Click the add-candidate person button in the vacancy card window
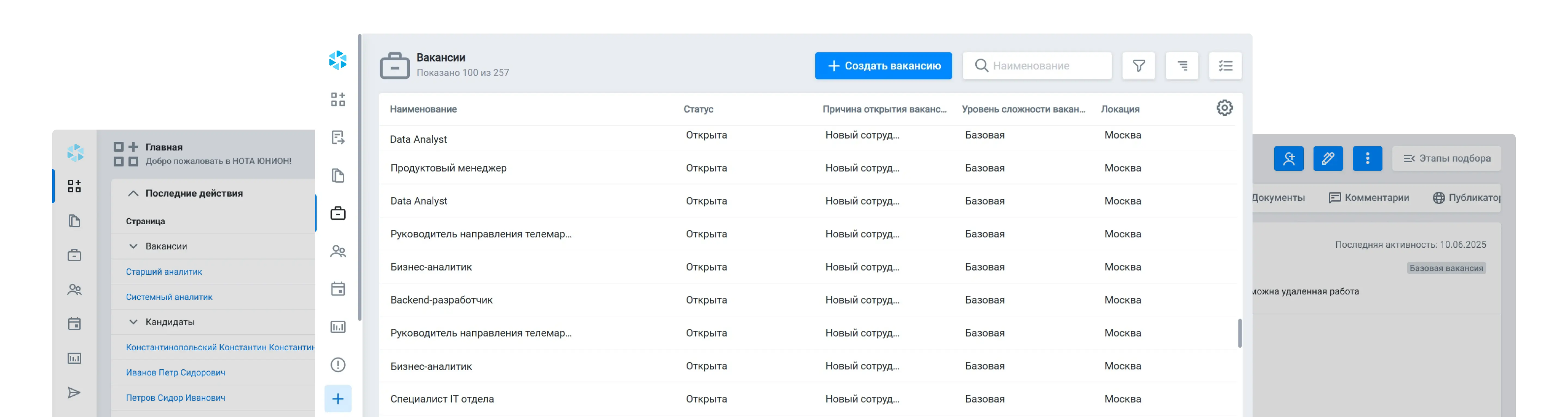This screenshot has height=417, width=1568. [x=1289, y=158]
